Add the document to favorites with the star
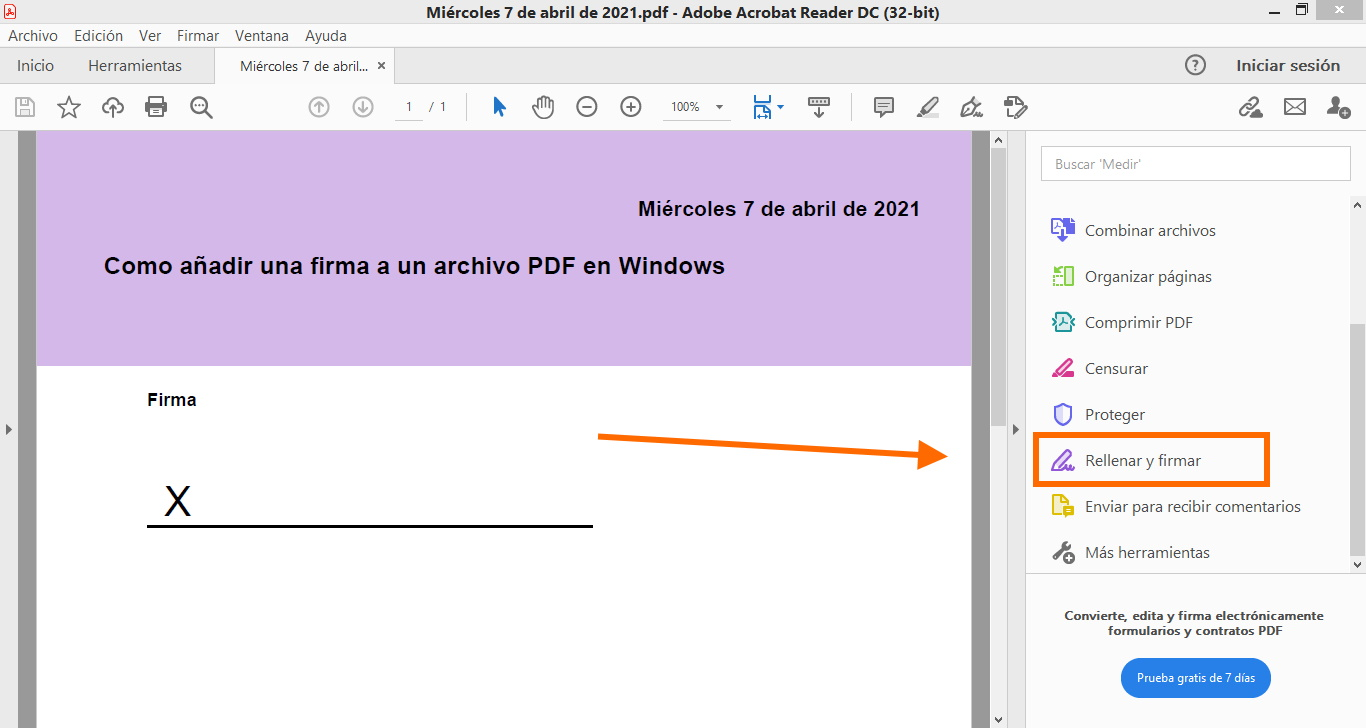 pyautogui.click(x=69, y=107)
